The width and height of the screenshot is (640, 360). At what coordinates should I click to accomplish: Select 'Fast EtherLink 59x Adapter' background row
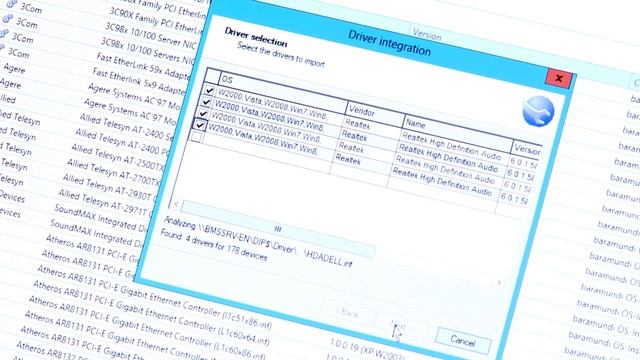click(144, 66)
